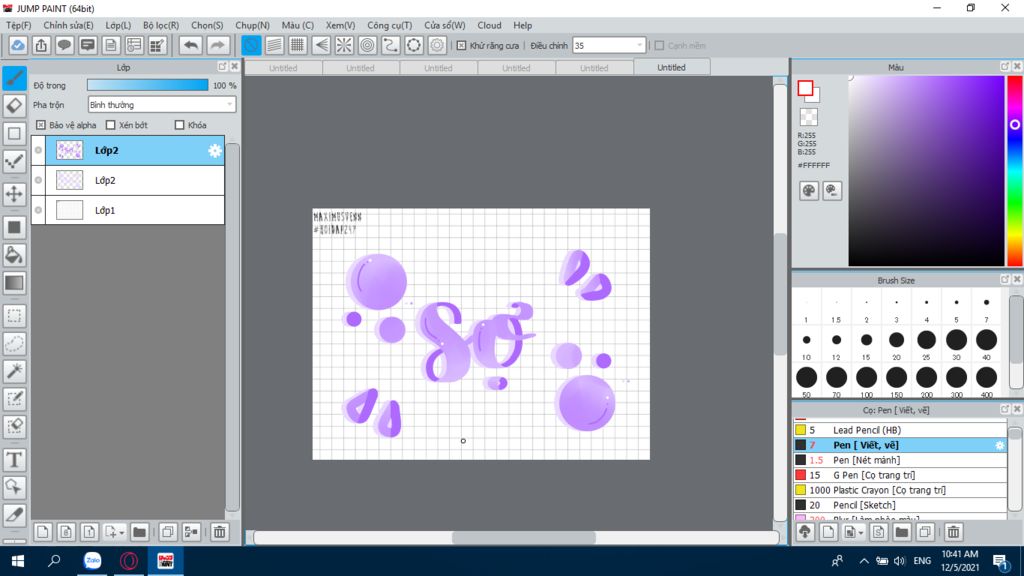Enable the crosshatch grid snap guide
1024x576 pixels.
298,45
